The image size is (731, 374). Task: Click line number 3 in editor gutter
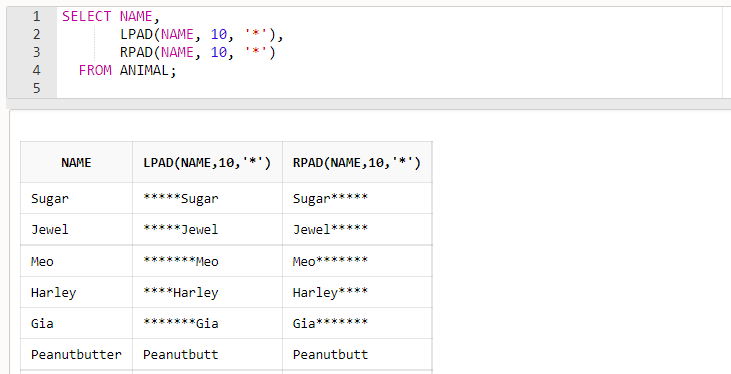[36, 52]
